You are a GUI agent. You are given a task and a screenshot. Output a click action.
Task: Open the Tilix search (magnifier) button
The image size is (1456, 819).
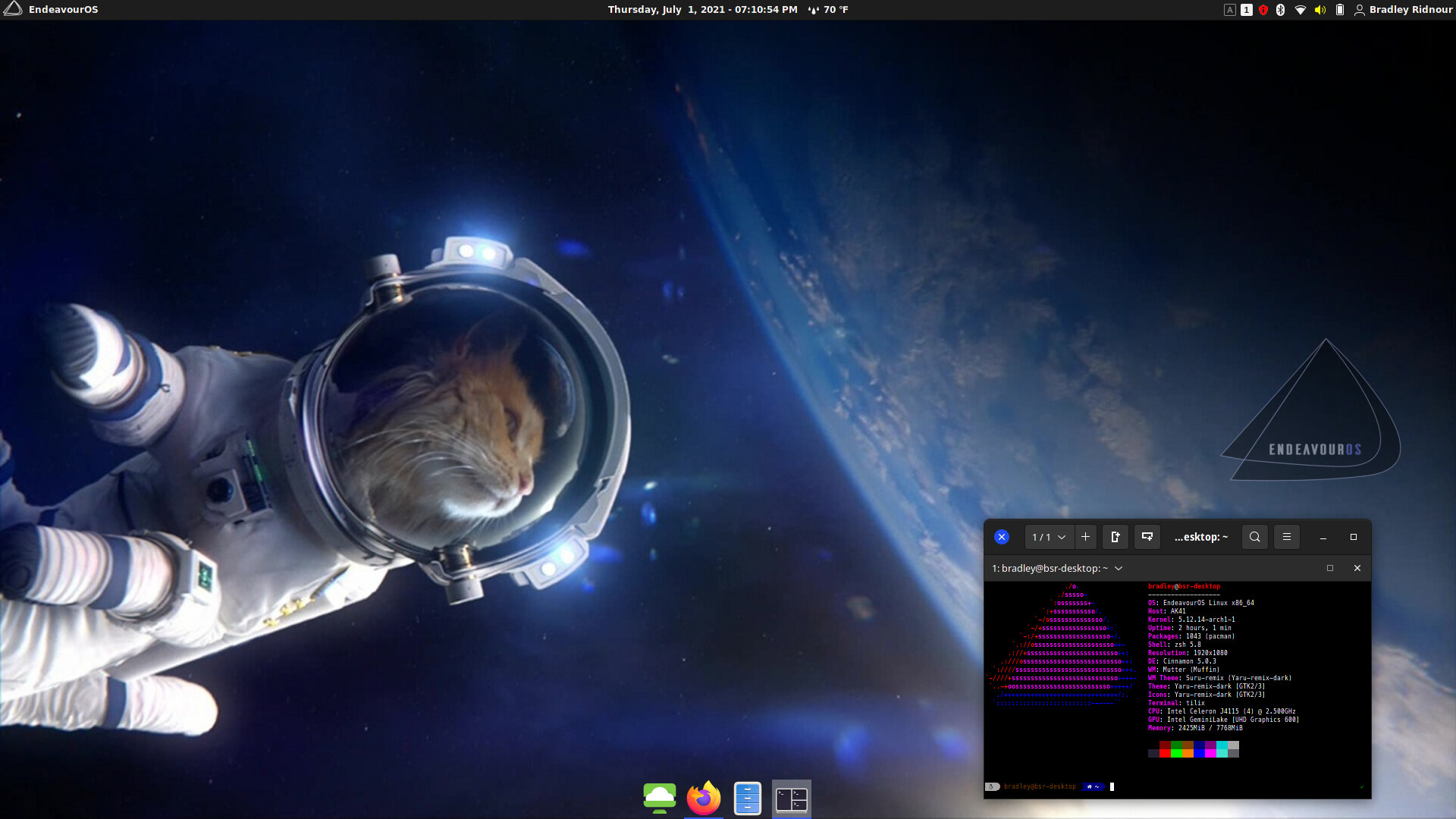[x=1255, y=537]
